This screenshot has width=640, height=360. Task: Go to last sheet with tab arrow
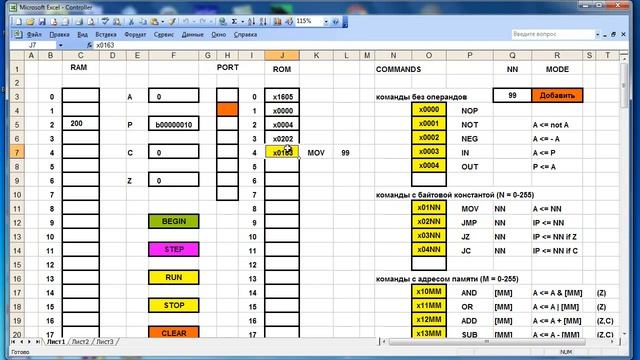click(x=38, y=342)
